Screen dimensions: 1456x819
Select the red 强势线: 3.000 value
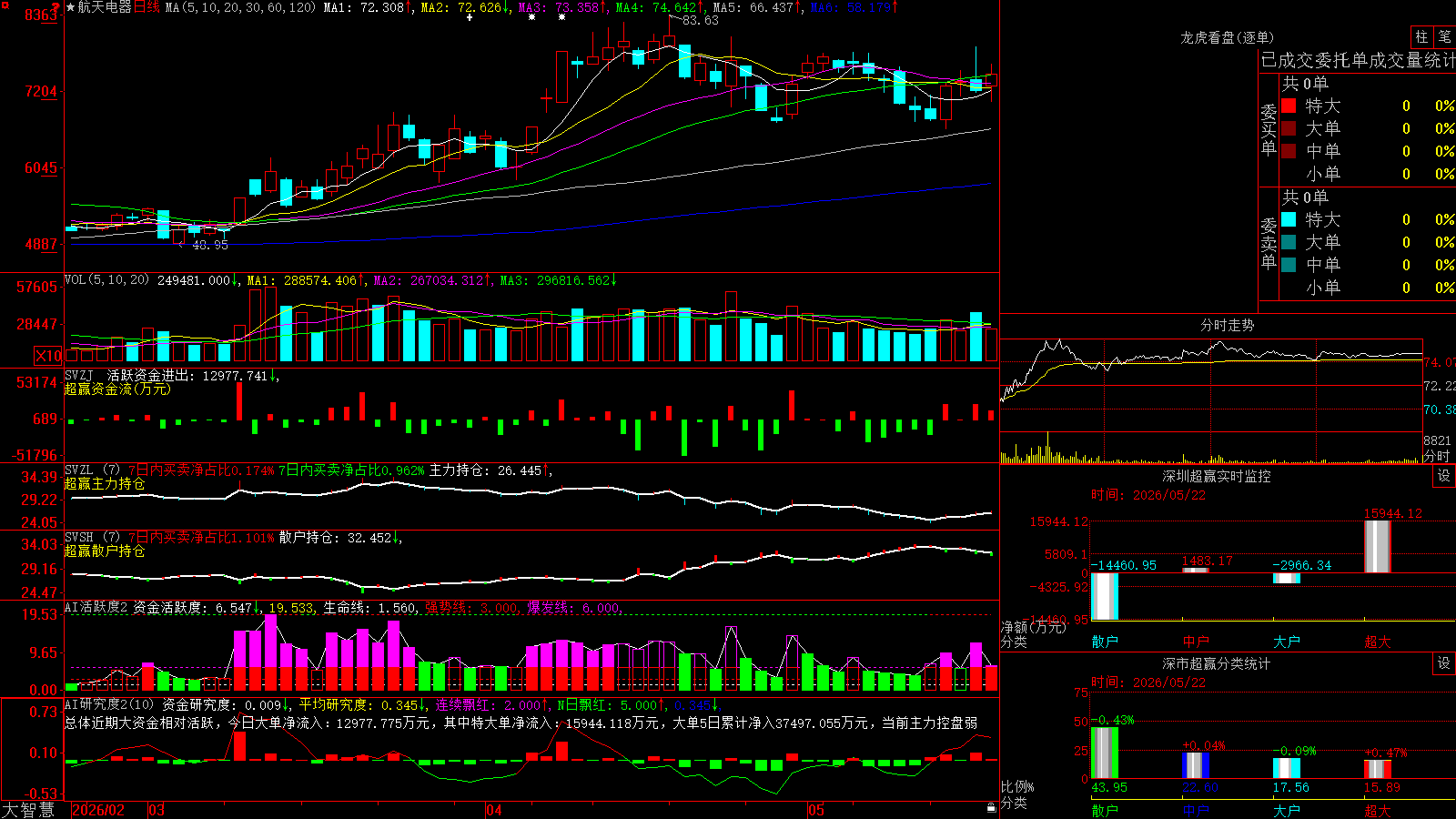472,608
